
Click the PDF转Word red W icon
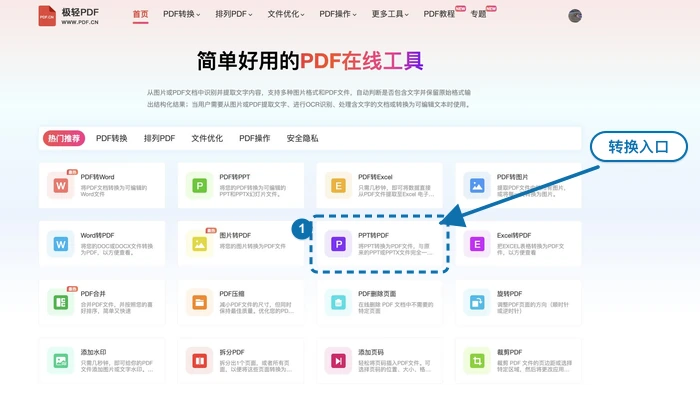click(61, 185)
